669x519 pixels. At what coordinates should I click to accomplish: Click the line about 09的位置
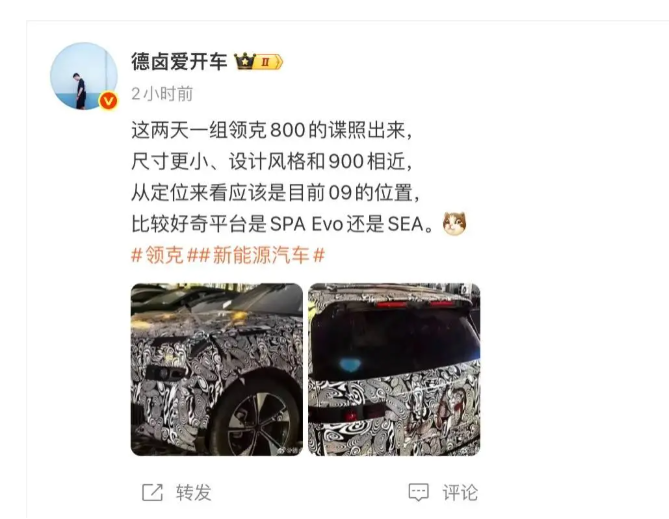click(275, 193)
